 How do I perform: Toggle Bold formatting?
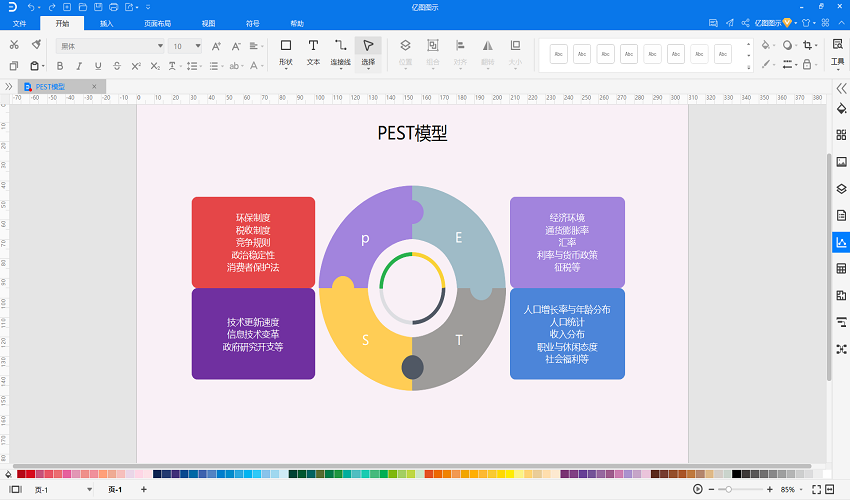[x=62, y=66]
